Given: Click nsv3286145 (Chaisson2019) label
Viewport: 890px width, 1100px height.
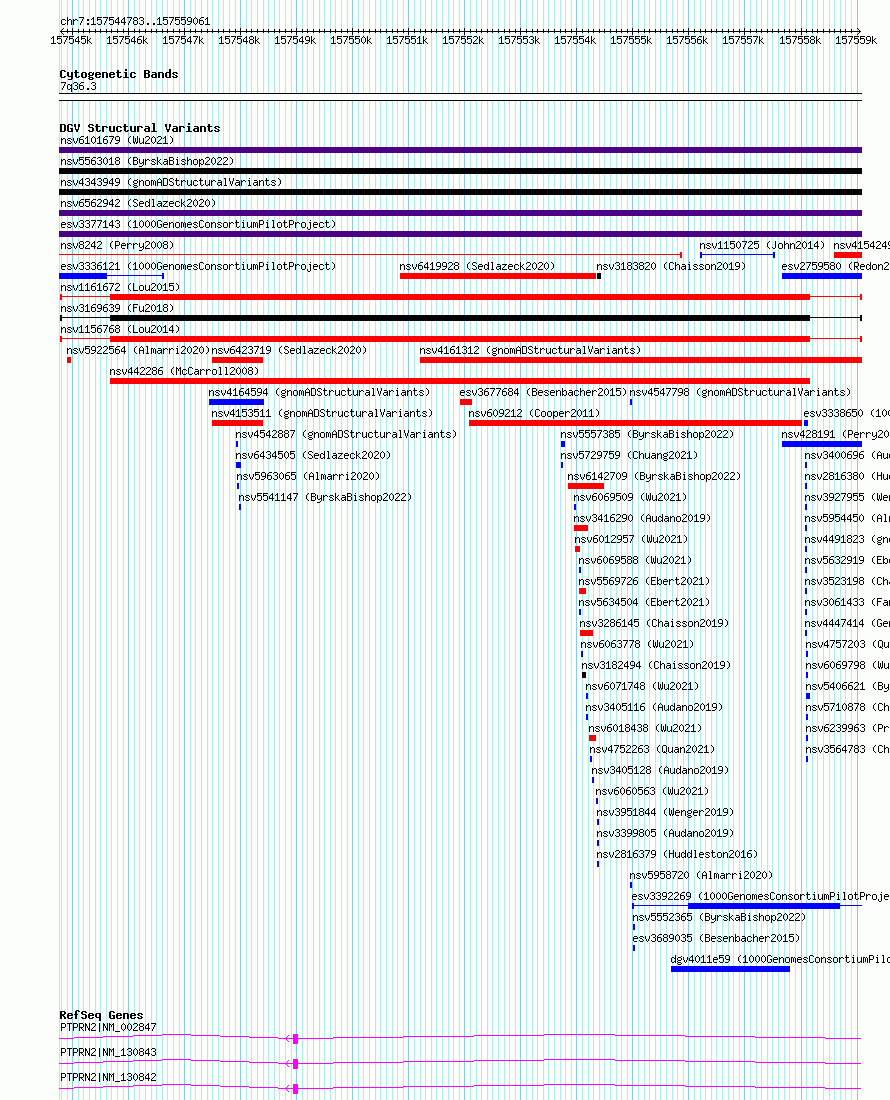Looking at the screenshot, I should click(x=654, y=624).
